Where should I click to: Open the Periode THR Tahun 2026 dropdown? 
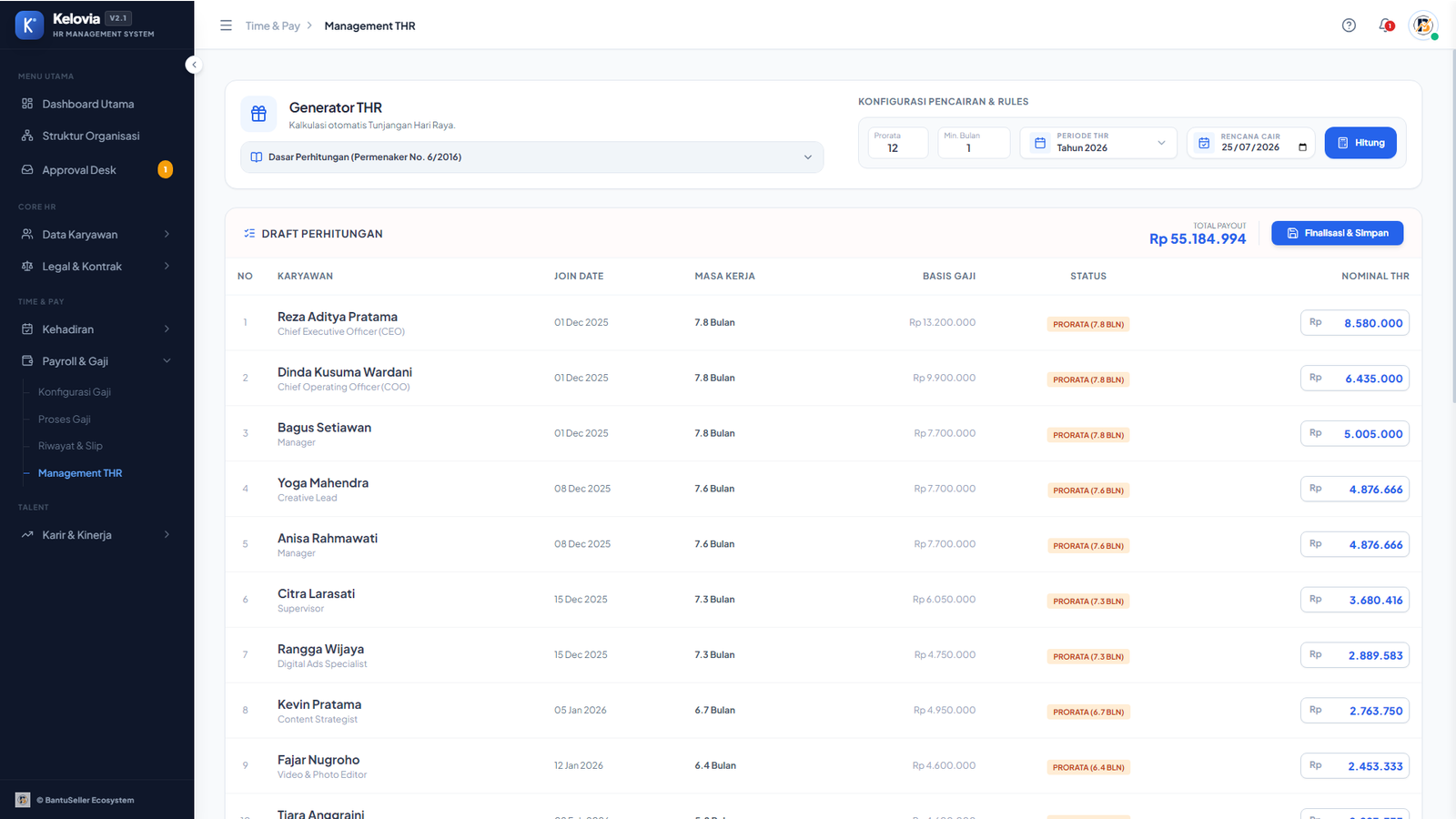point(1098,143)
